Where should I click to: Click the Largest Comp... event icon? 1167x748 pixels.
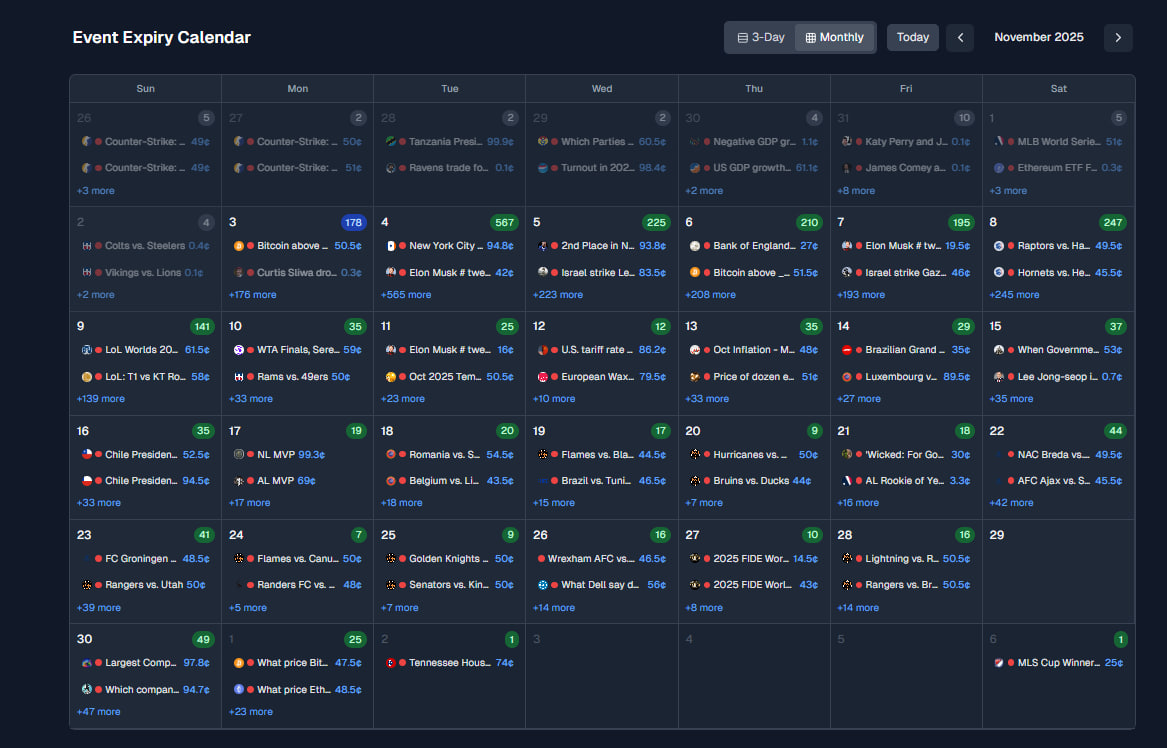[x=86, y=662]
